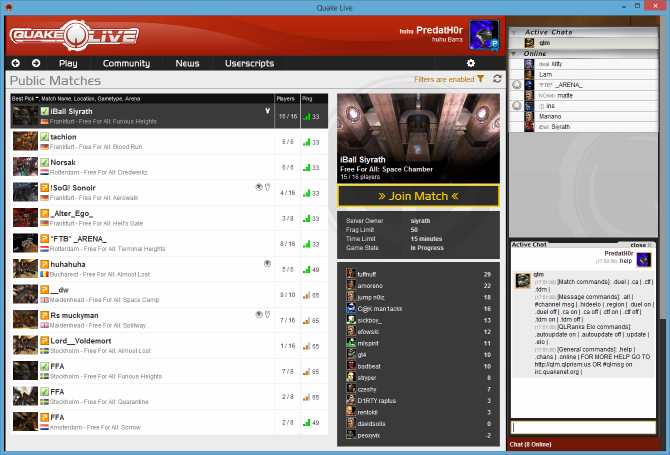Click mlispint player avatar
This screenshot has width=670, height=455.
[351, 343]
